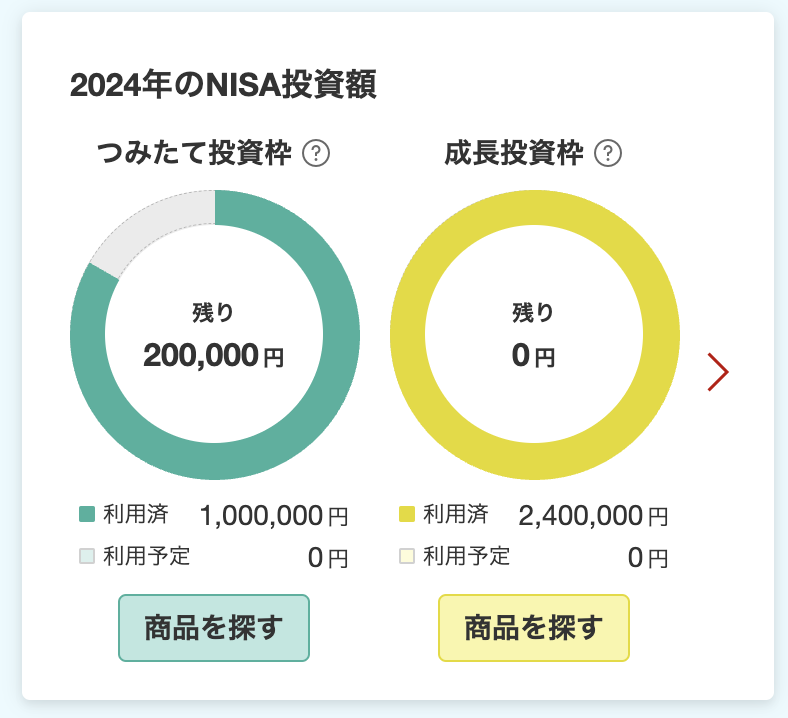Viewport: 788px width, 718px height.
Task: Click the 成長投資枠 title text
Action: 514,153
